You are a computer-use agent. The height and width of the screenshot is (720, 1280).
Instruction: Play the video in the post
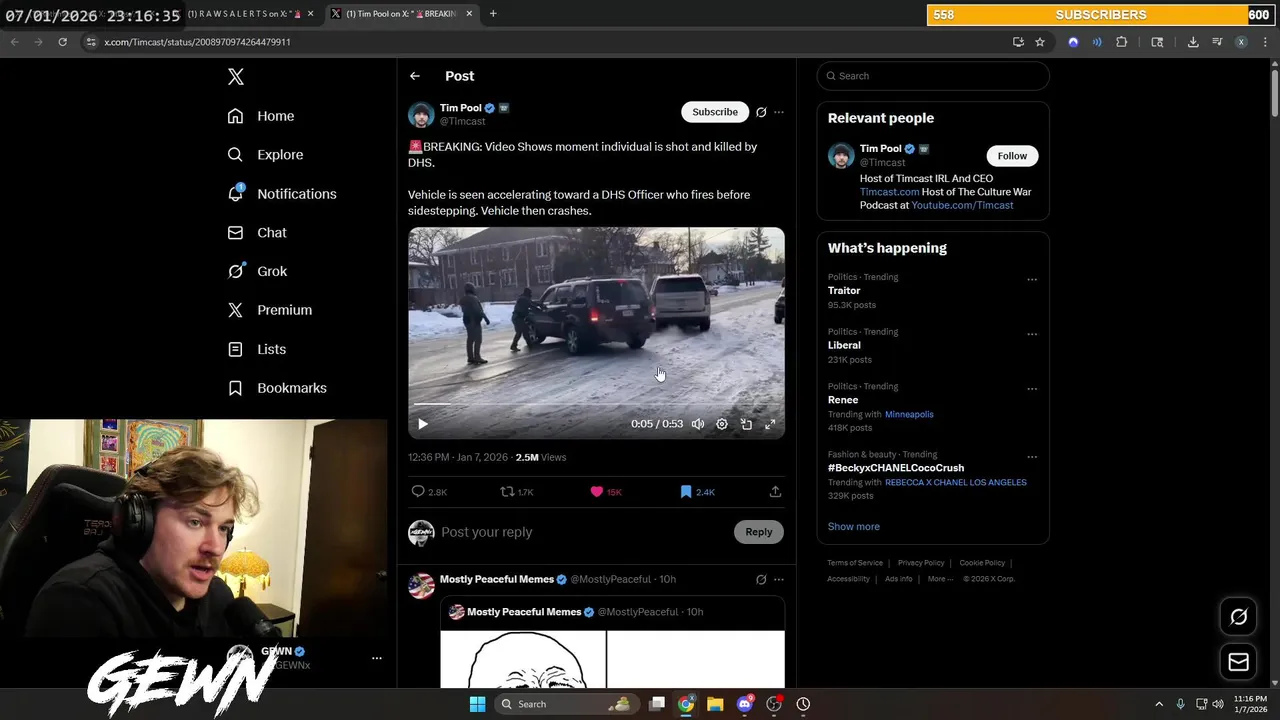(423, 424)
